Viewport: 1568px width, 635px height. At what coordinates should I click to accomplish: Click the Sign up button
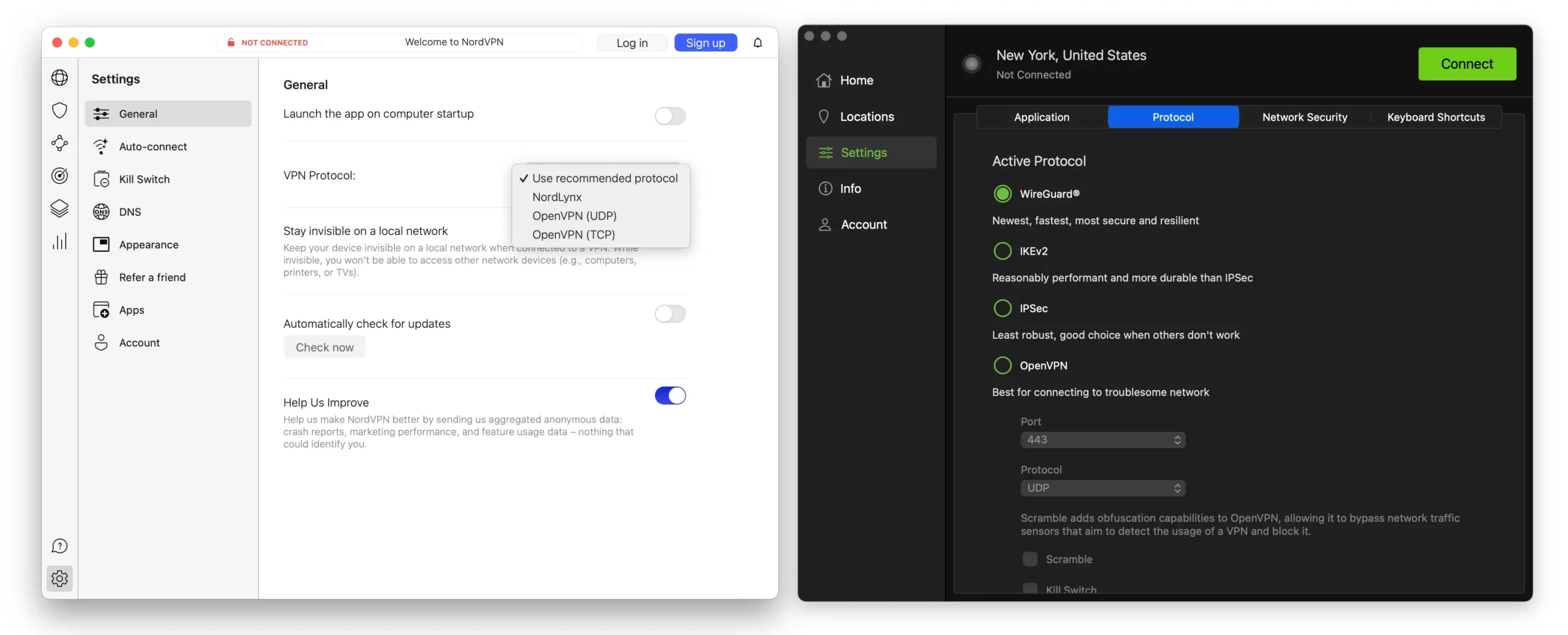pyautogui.click(x=706, y=43)
